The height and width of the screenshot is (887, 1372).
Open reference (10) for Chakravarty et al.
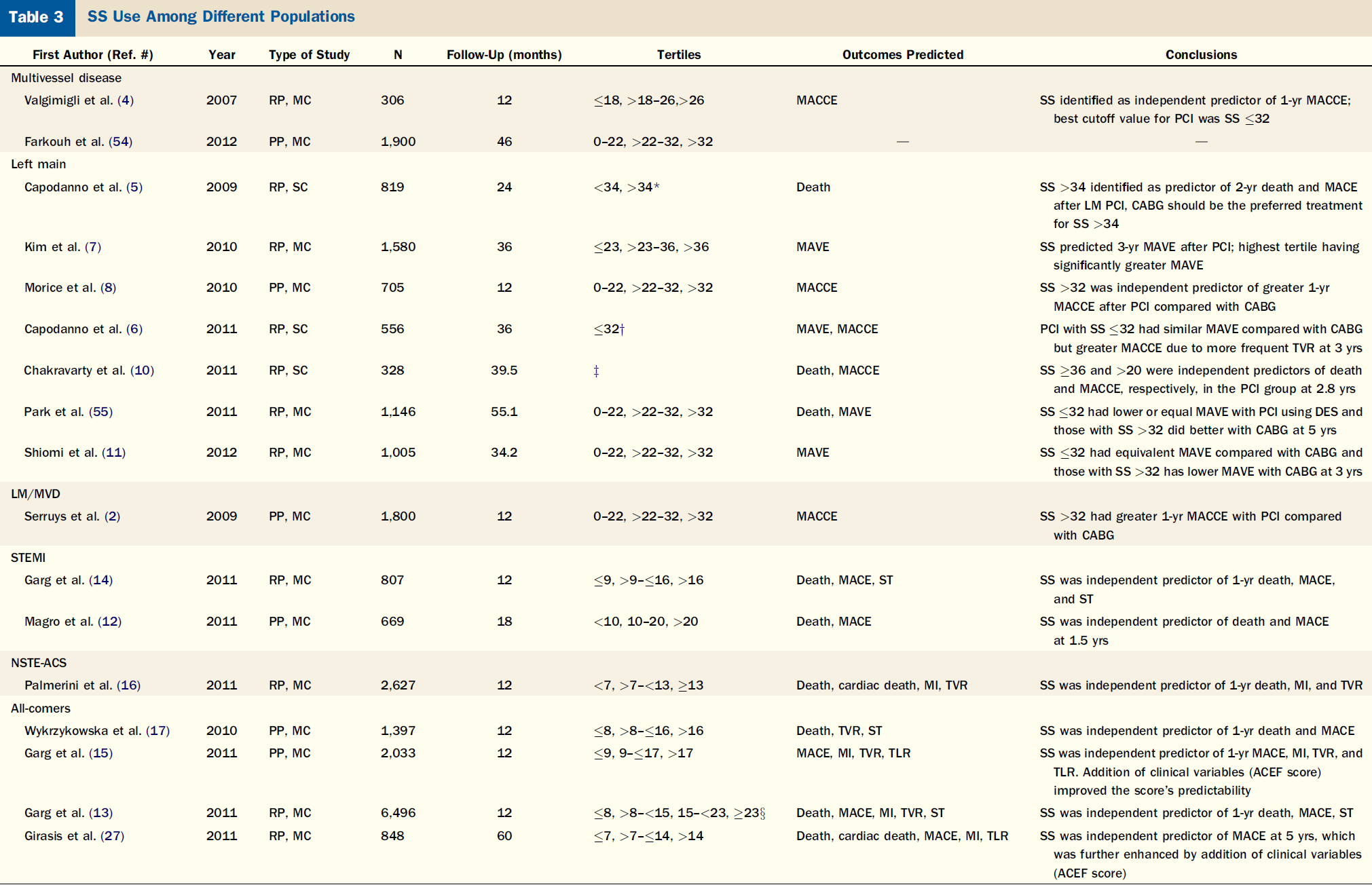pos(143,371)
